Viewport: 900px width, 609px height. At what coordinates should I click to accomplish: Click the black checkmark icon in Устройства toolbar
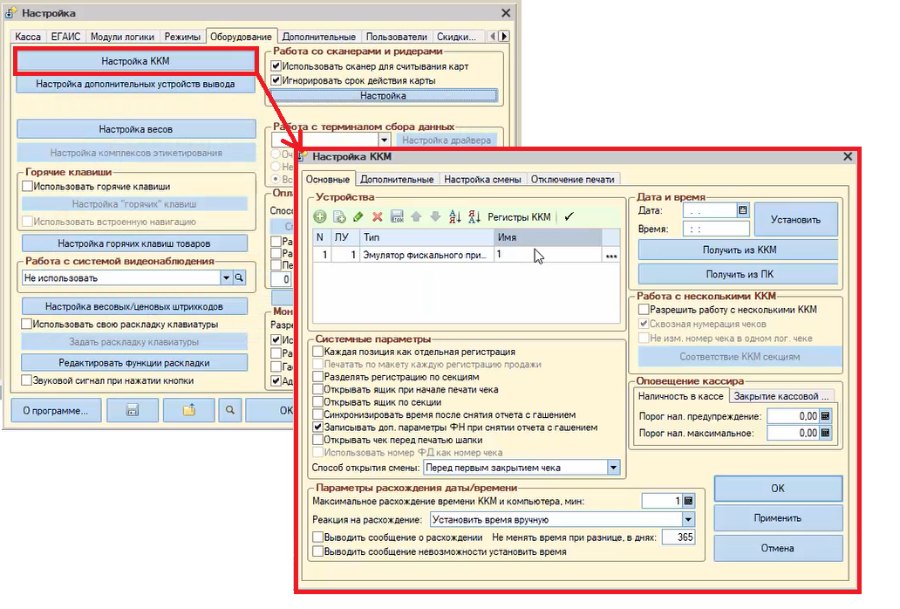coord(569,217)
